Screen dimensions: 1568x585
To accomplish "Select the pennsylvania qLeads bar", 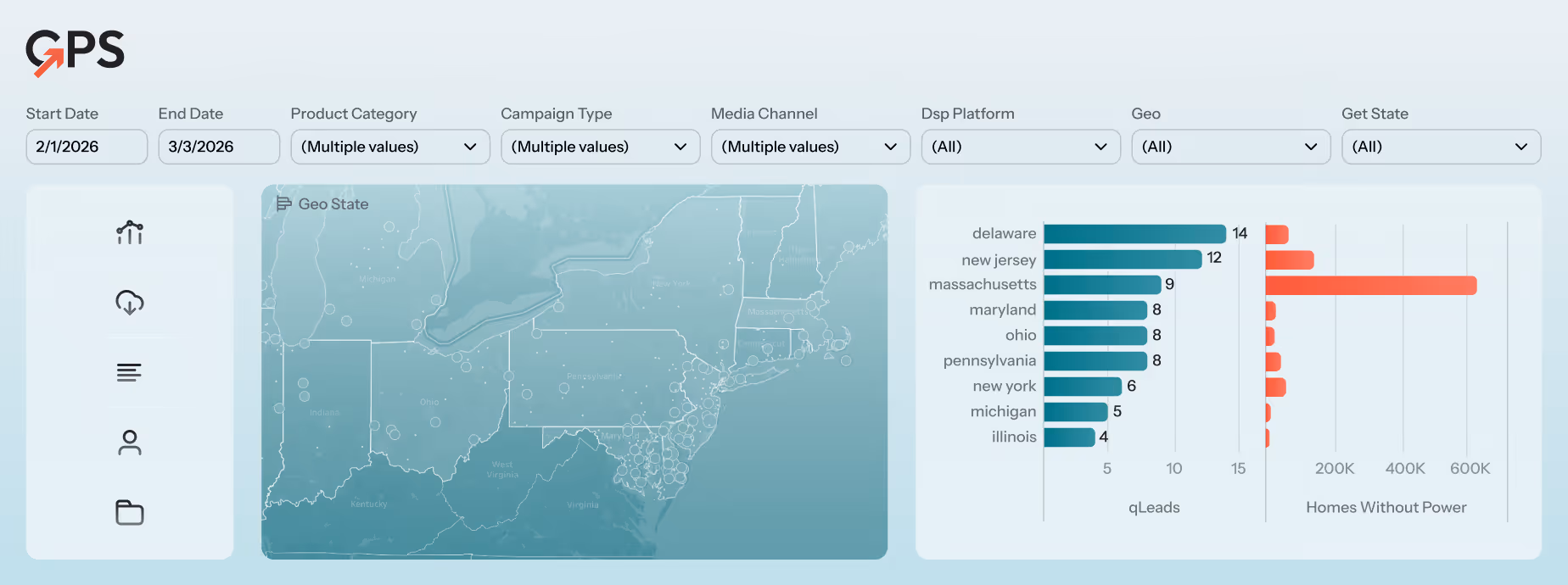I will [x=1096, y=361].
